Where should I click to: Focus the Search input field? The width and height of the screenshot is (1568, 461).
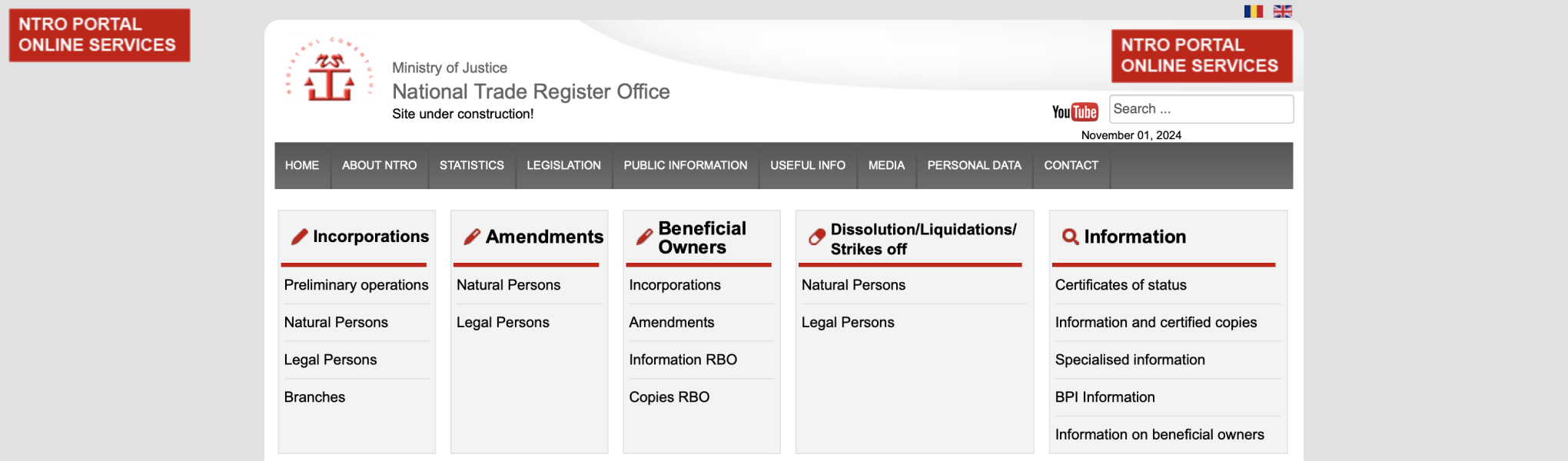1201,109
